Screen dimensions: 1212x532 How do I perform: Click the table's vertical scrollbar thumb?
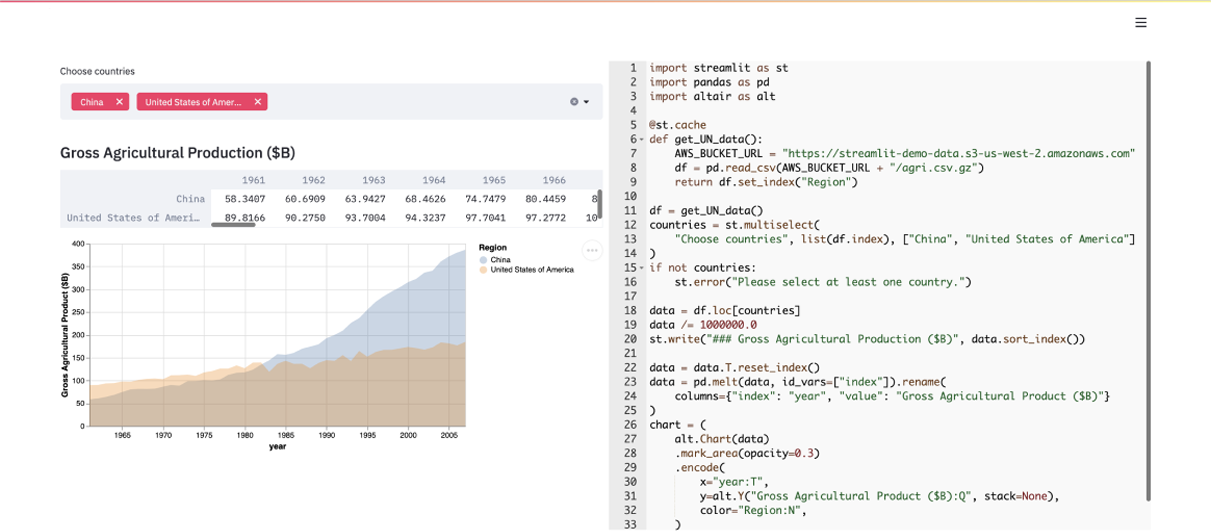click(x=599, y=203)
